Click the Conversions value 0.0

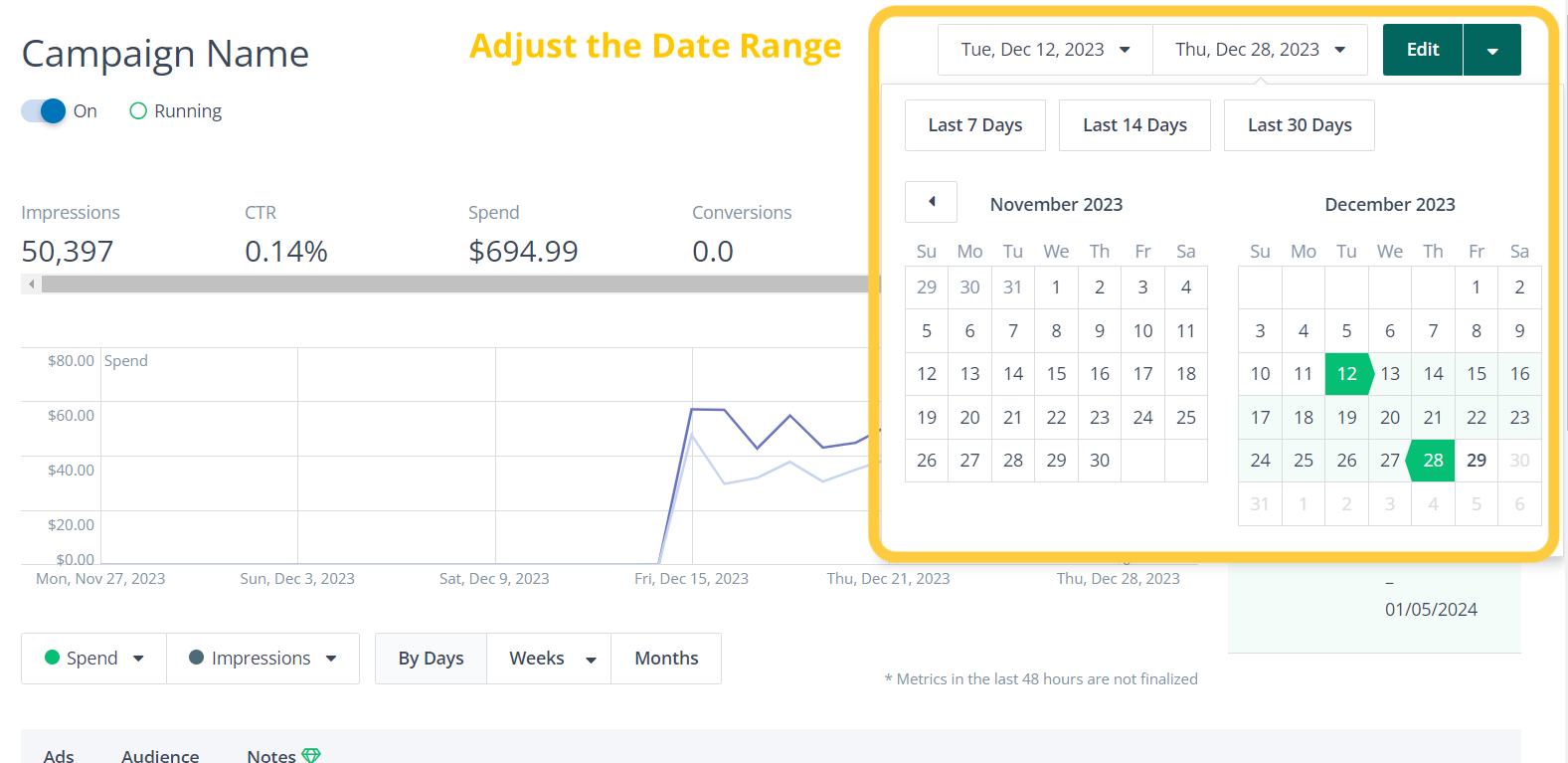click(713, 252)
